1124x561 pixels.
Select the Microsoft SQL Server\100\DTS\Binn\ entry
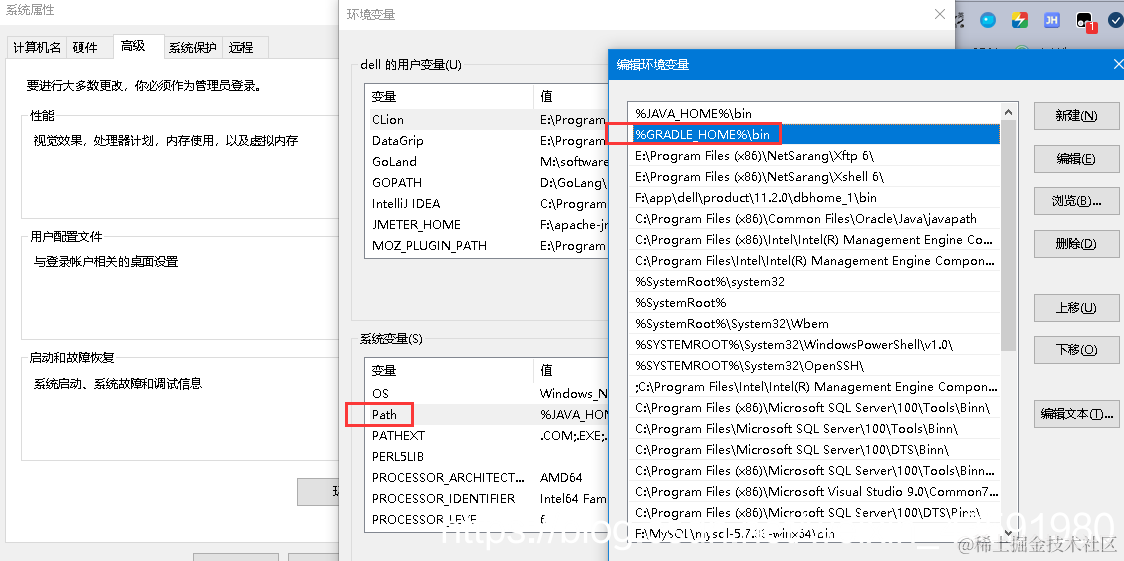(x=814, y=449)
